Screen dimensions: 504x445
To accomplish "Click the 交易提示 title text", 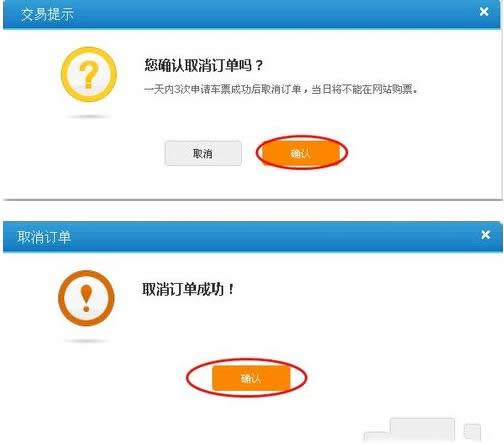I will 47,15.
